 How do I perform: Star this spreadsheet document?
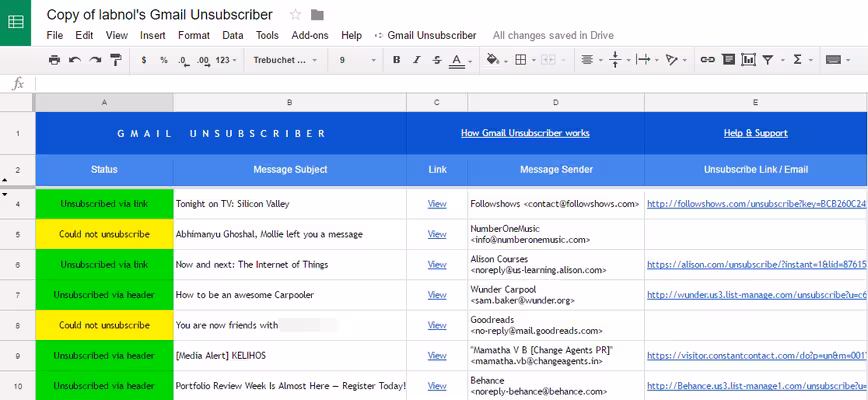(x=296, y=15)
